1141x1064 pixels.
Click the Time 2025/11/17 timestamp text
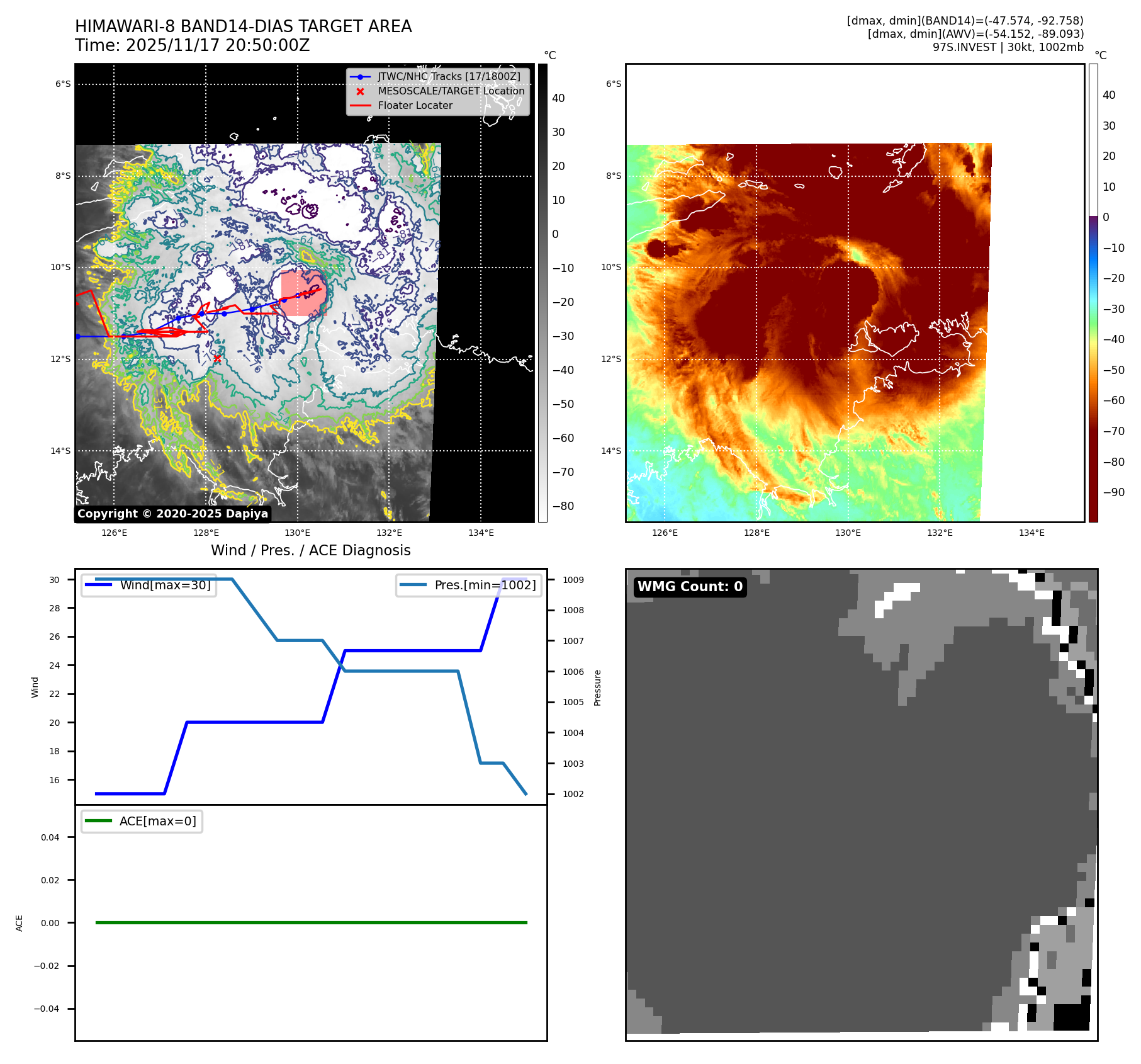tap(192, 45)
